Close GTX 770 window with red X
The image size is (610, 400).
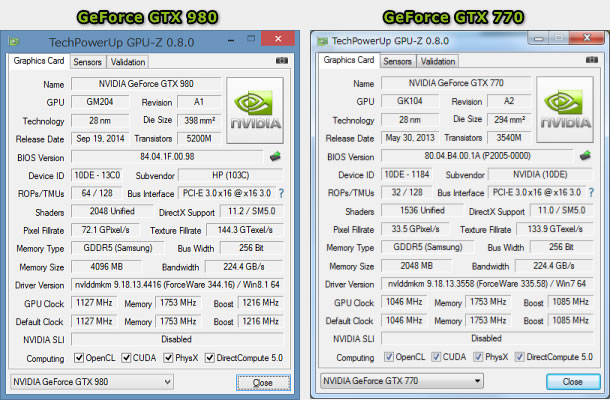[x=587, y=38]
